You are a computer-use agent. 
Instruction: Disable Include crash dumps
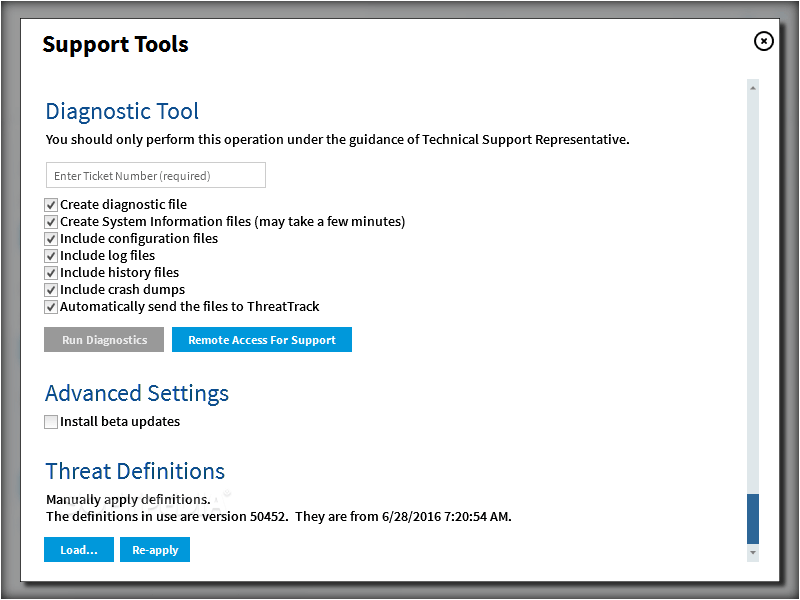click(x=51, y=290)
